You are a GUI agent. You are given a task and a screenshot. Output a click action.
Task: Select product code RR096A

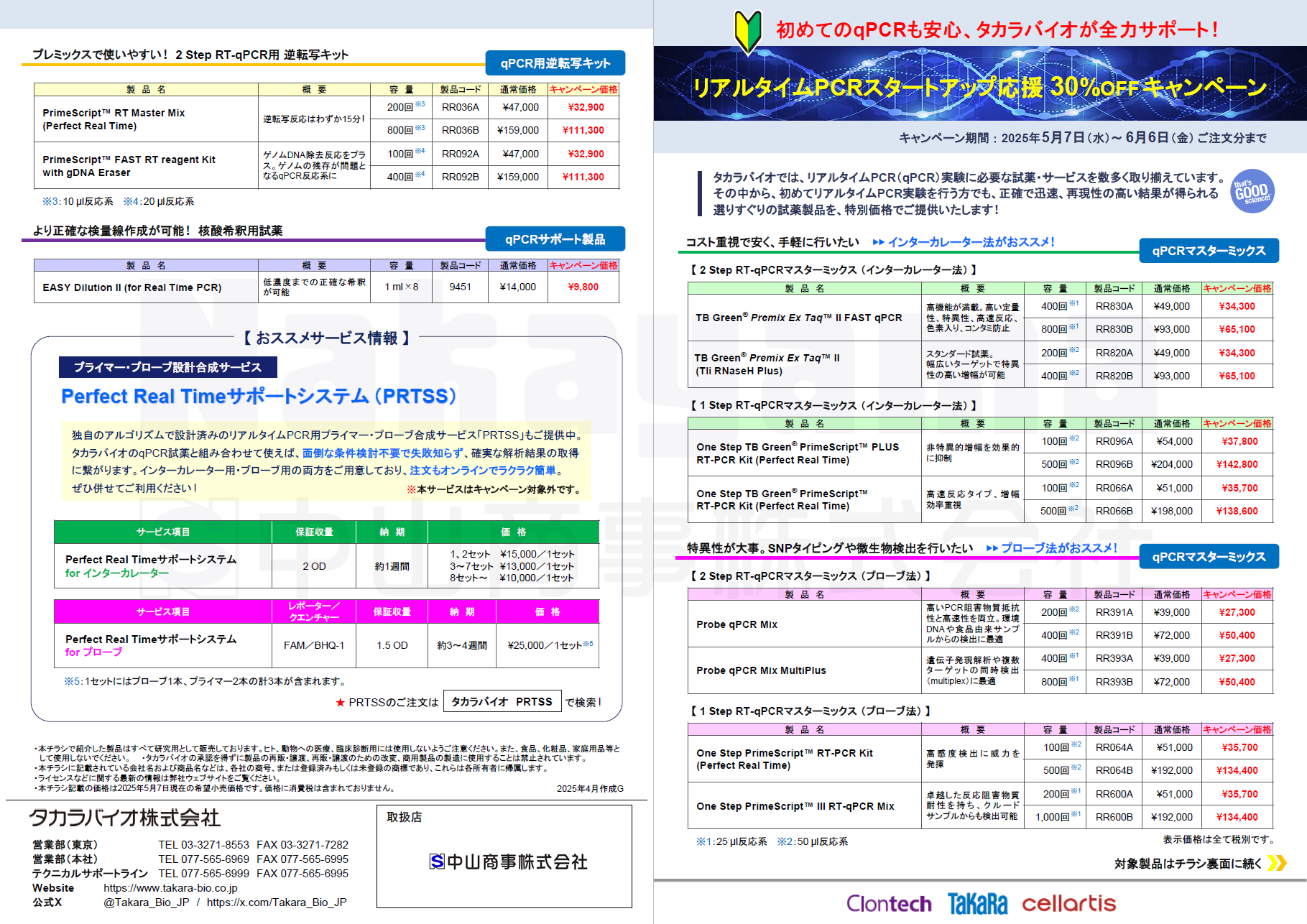click(x=1114, y=441)
